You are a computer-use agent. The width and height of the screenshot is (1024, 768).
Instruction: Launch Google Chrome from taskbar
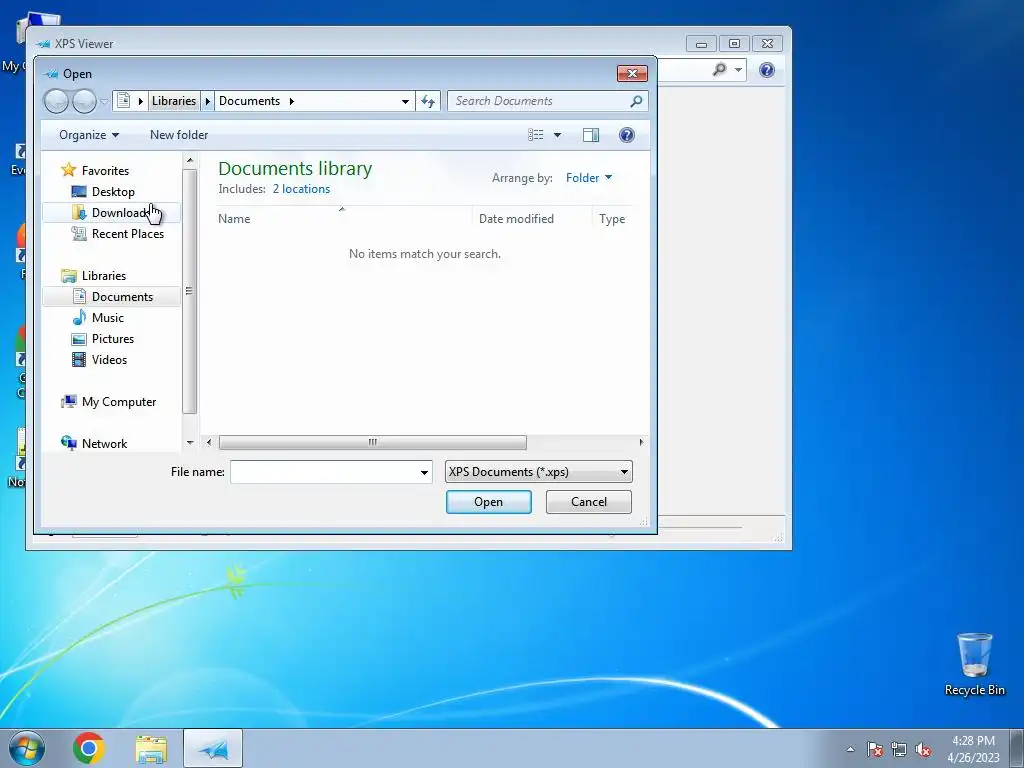pyautogui.click(x=89, y=748)
